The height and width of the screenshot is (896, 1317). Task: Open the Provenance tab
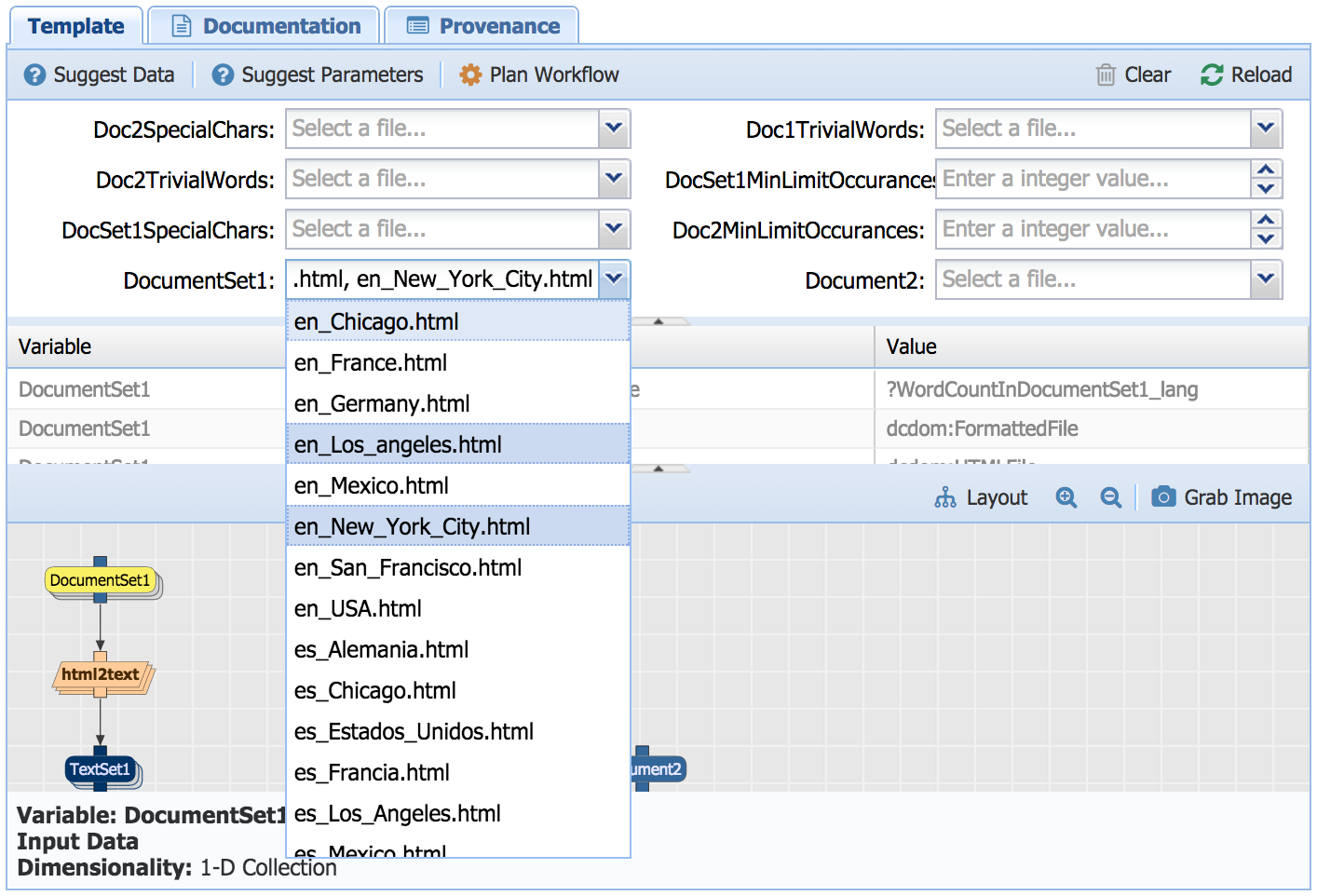tap(482, 26)
